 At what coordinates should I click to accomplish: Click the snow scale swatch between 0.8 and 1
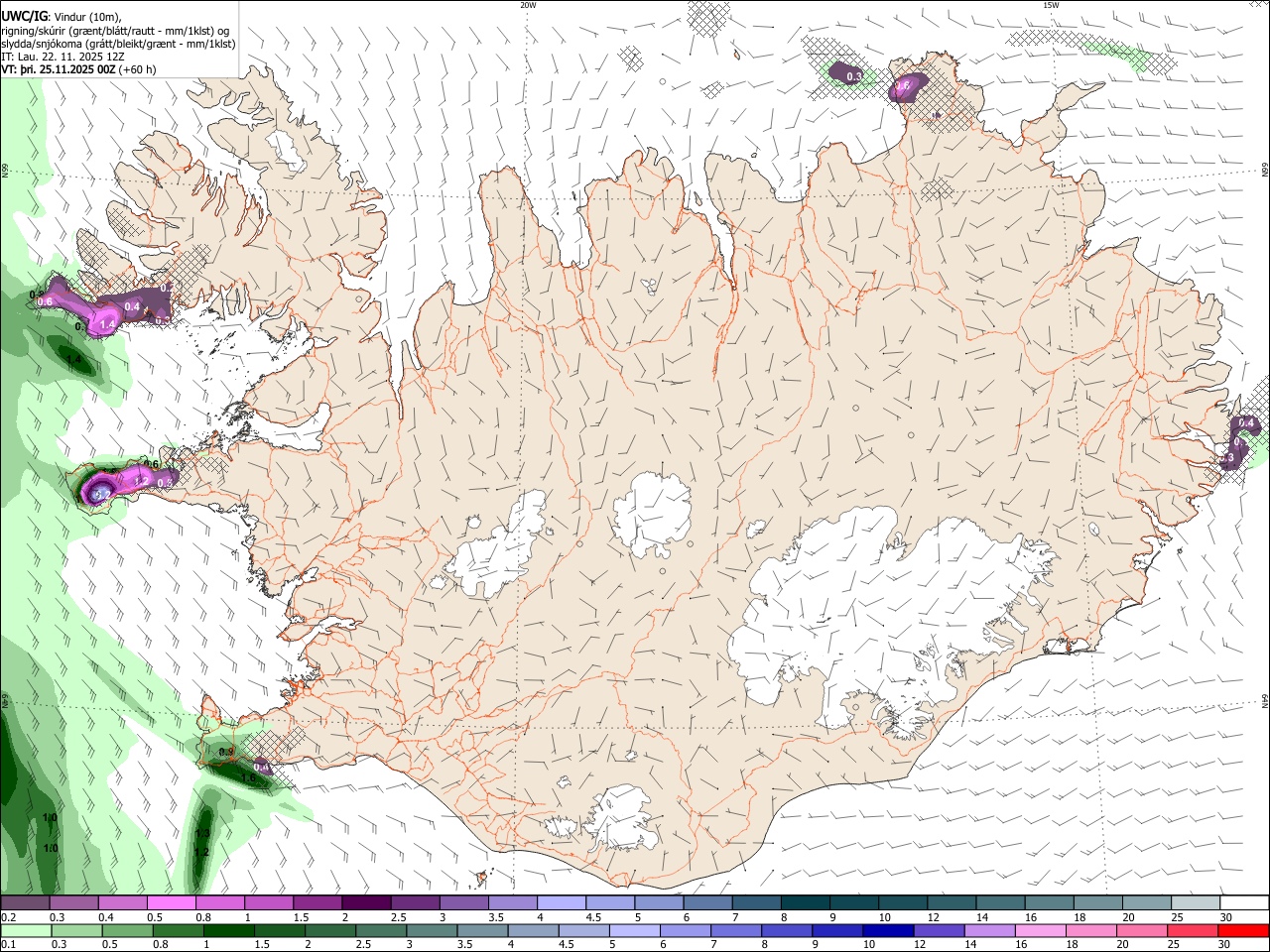[220, 902]
